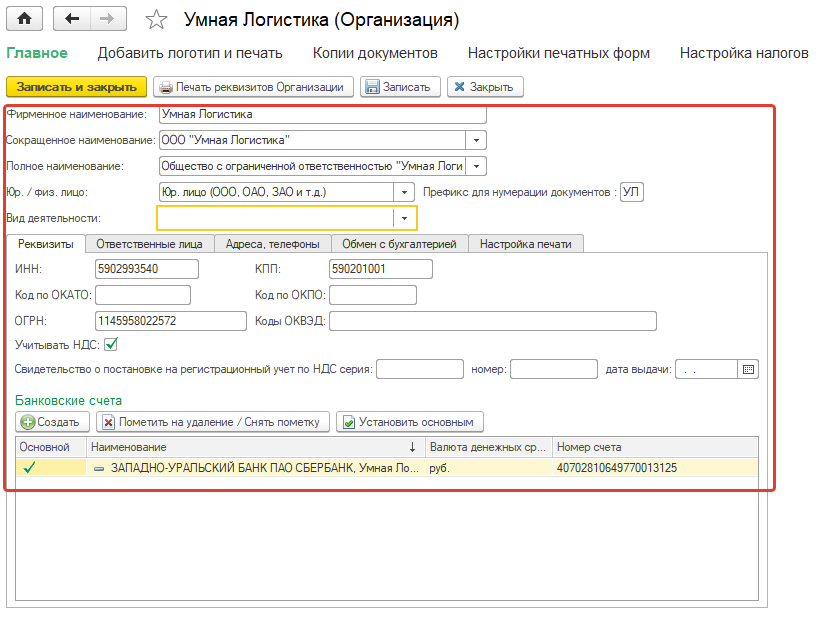820x629 pixels.
Task: Navigate back with the left arrow
Action: point(72,19)
